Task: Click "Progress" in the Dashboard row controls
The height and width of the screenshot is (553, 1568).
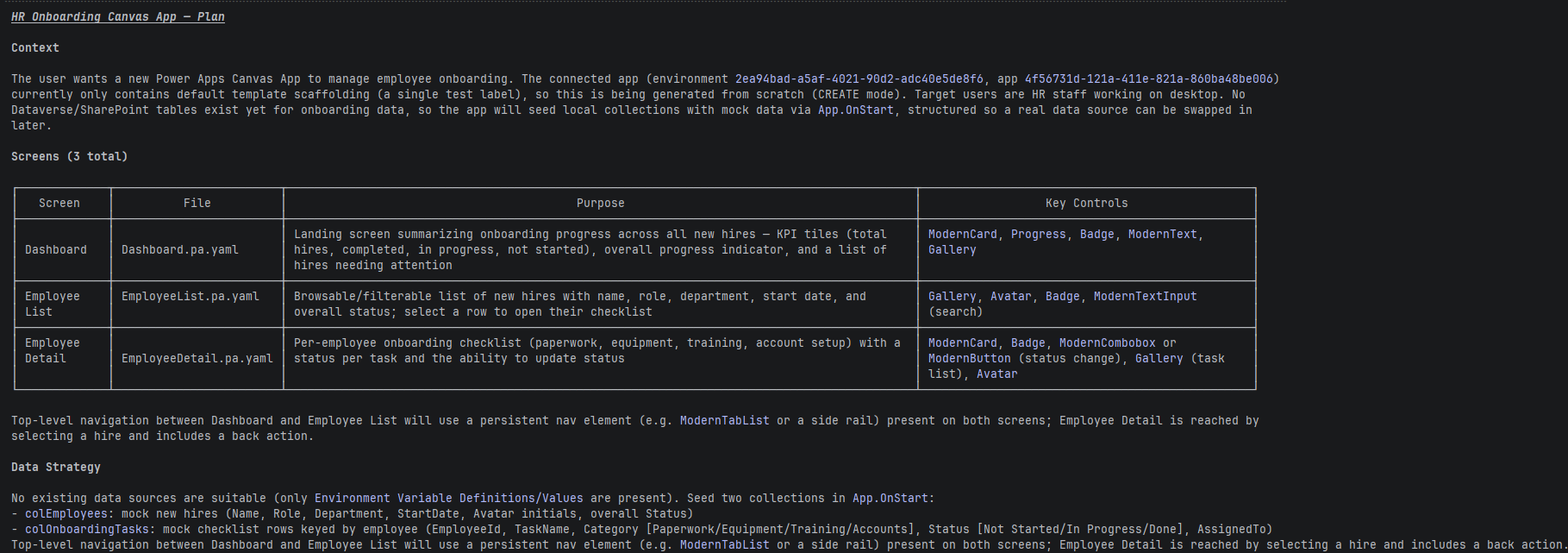Action: click(1039, 234)
